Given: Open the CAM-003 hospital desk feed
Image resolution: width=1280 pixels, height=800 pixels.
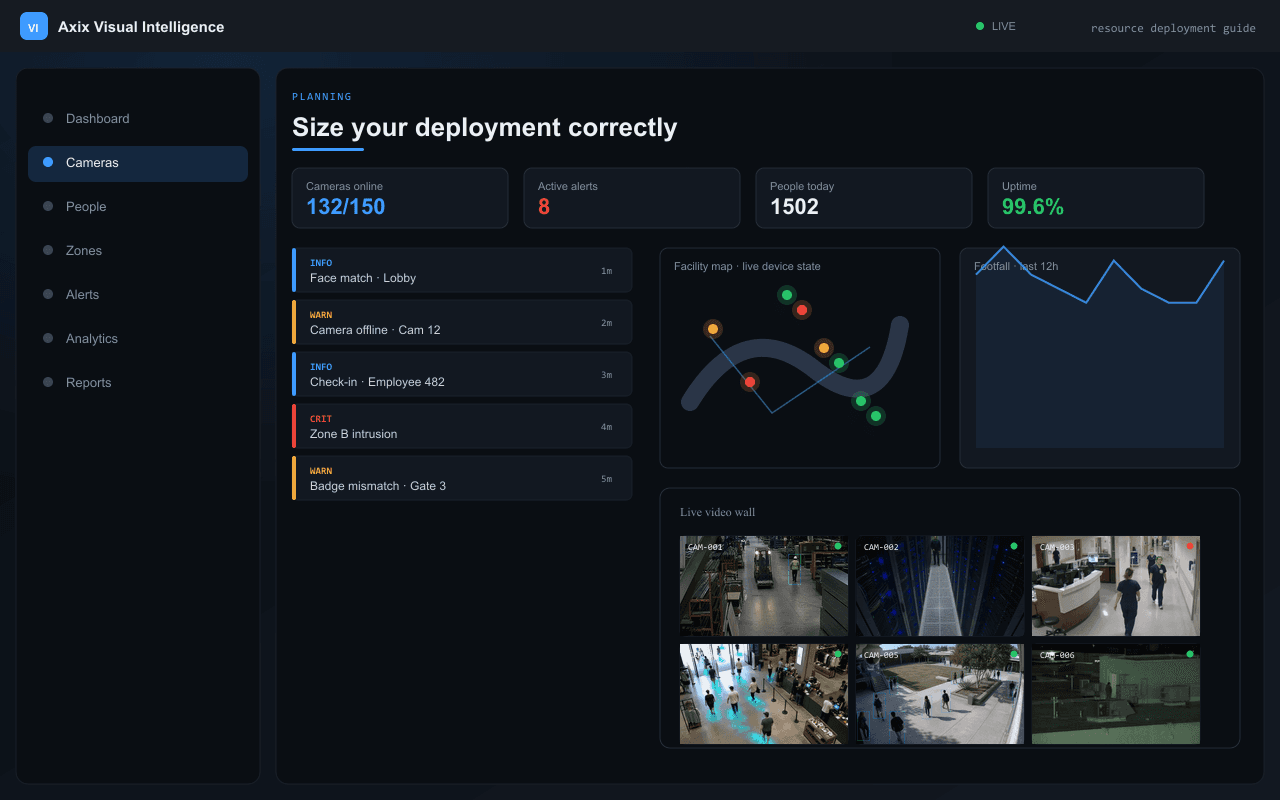Looking at the screenshot, I should click(x=1116, y=586).
